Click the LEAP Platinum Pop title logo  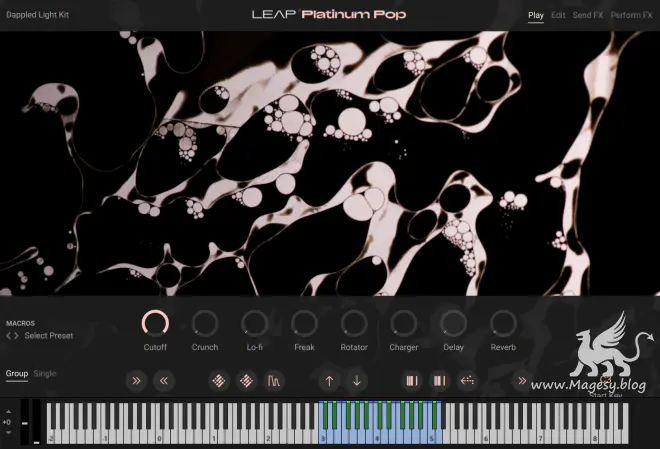[329, 14]
